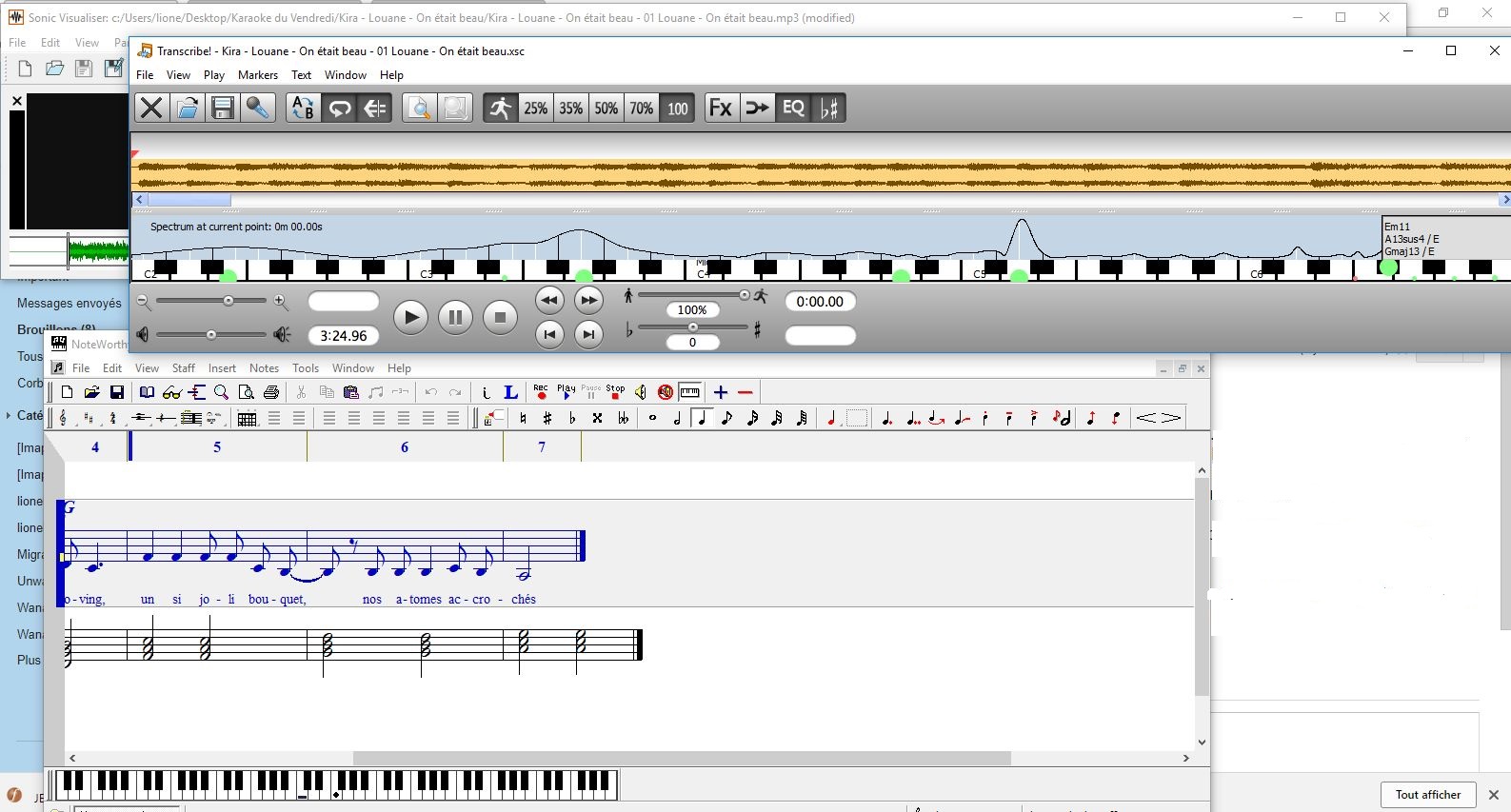Screen dimensions: 1511x812
Task: Open the Staff menu in NoteWorthy
Action: click(x=183, y=368)
